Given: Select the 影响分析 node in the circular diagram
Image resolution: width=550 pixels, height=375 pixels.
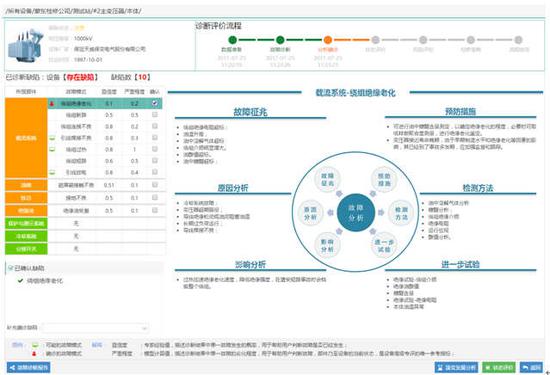Looking at the screenshot, I should pyautogui.click(x=327, y=246).
